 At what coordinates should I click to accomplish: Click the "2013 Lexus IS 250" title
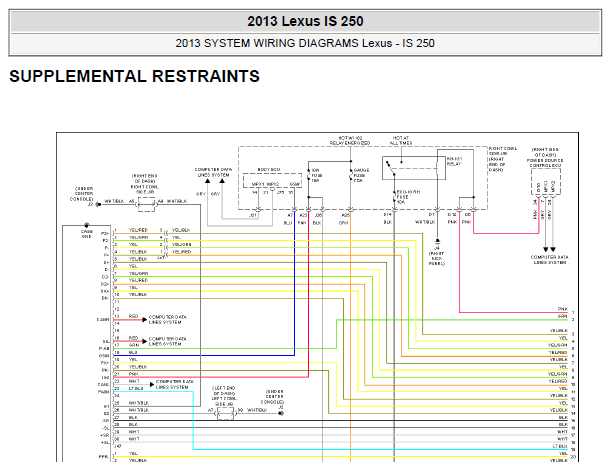[305, 21]
